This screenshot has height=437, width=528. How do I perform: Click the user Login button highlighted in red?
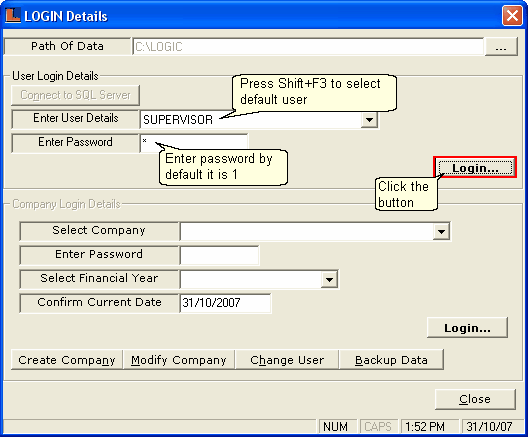[x=475, y=167]
